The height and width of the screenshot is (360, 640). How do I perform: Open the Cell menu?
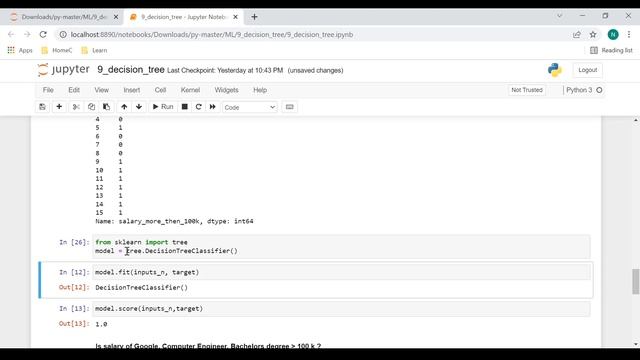(160, 90)
